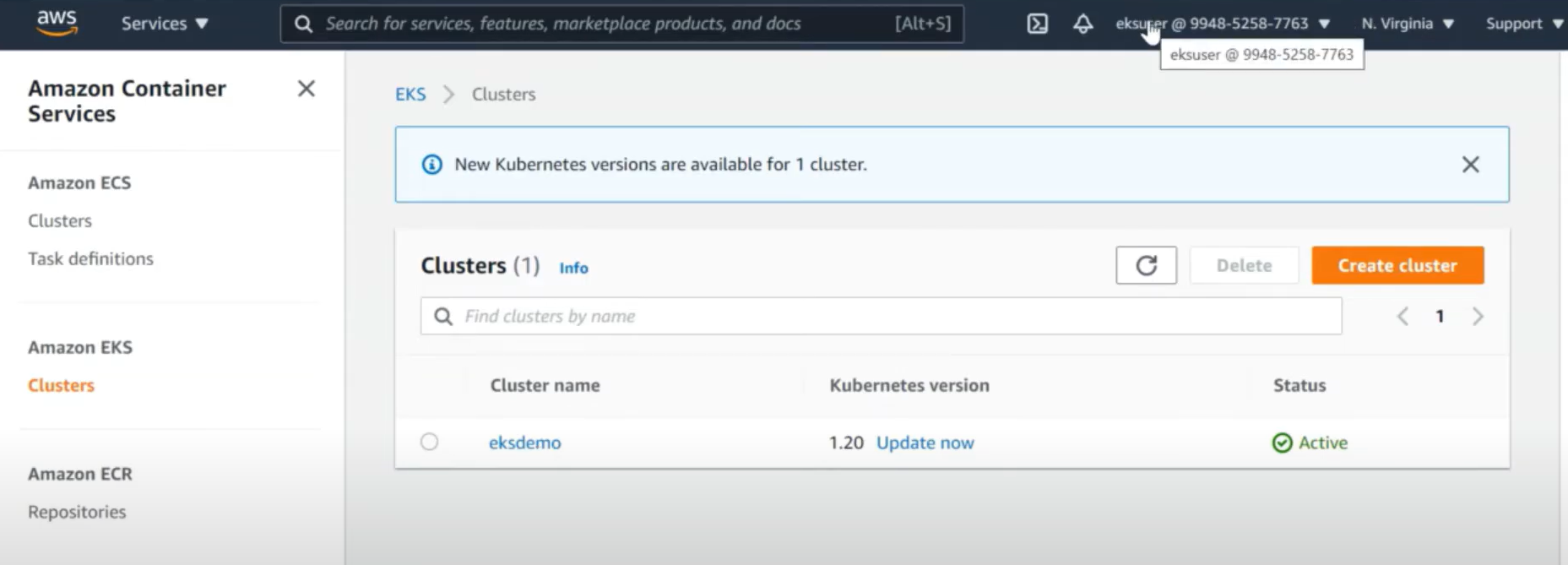Screen dimensions: 1568x565
Task: Click the Active status of eksdemo
Action: (x=1310, y=443)
